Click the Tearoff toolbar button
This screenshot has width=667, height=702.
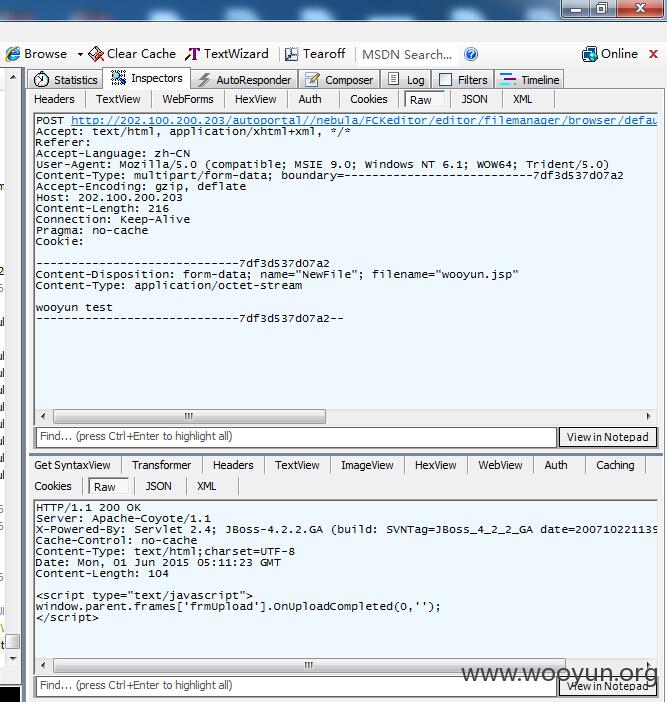click(315, 54)
